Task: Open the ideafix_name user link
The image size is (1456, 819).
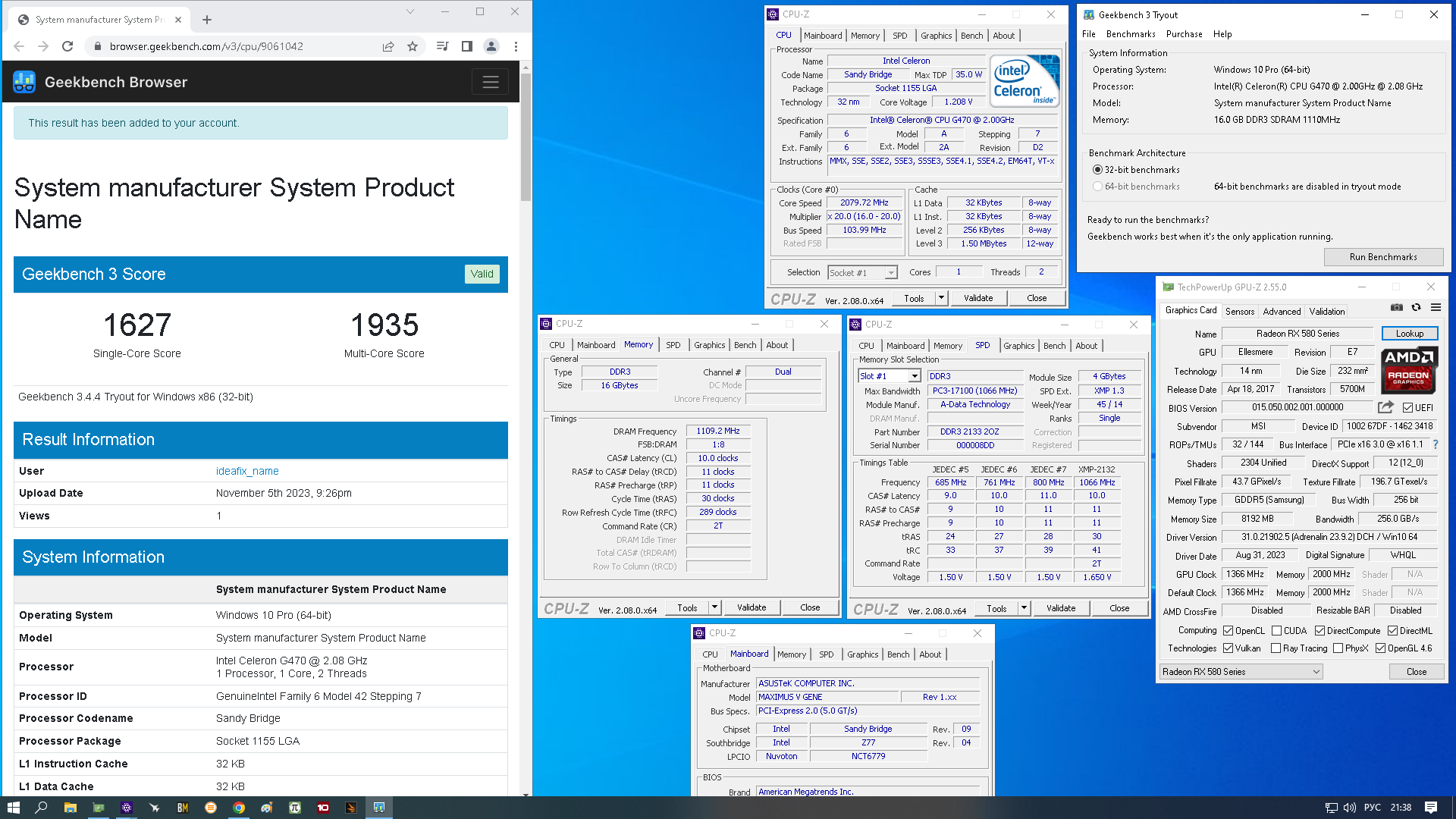Action: tap(247, 471)
